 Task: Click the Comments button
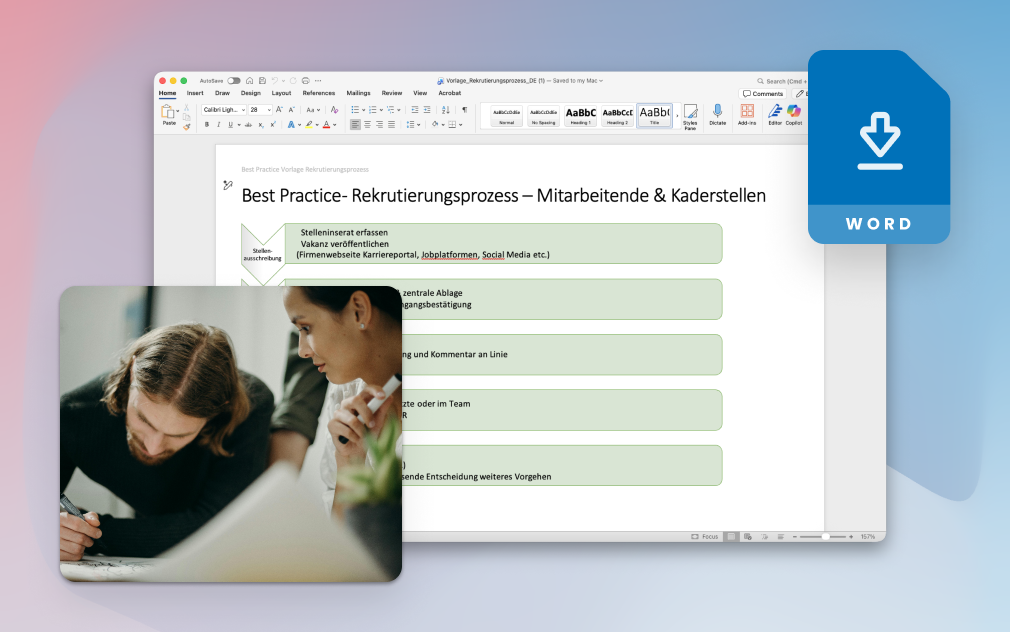point(763,93)
